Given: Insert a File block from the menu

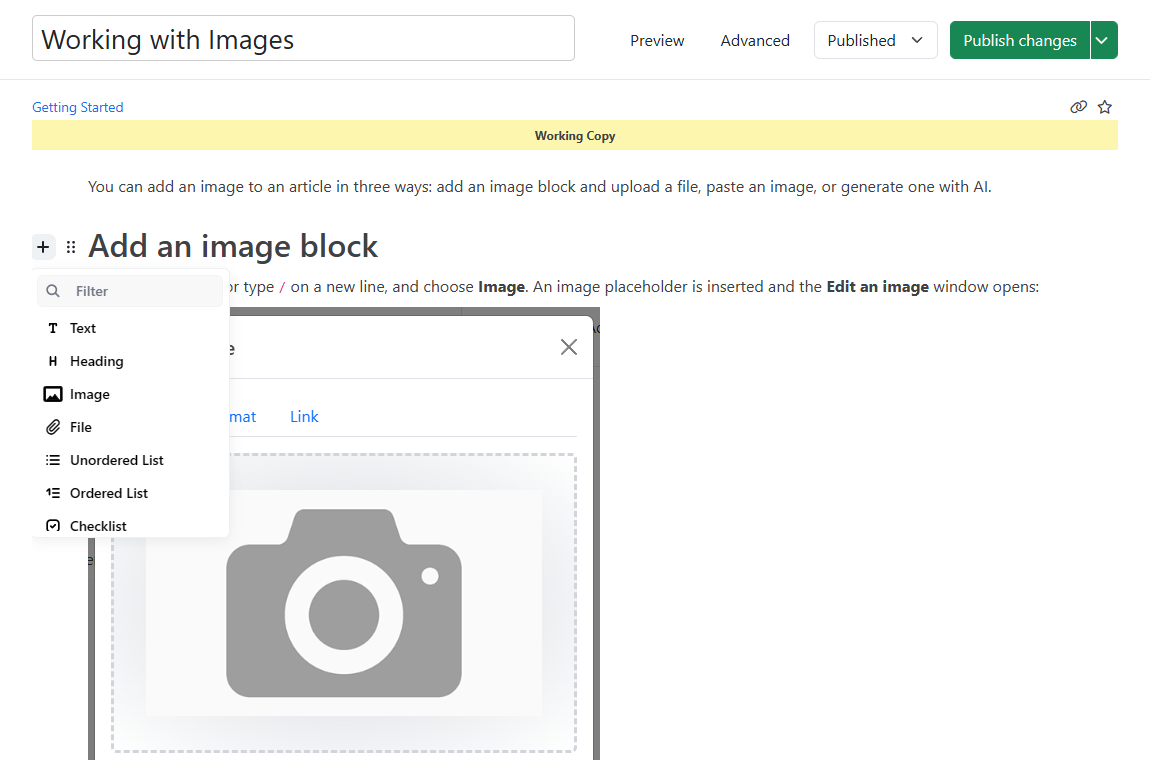Looking at the screenshot, I should [x=131, y=427].
